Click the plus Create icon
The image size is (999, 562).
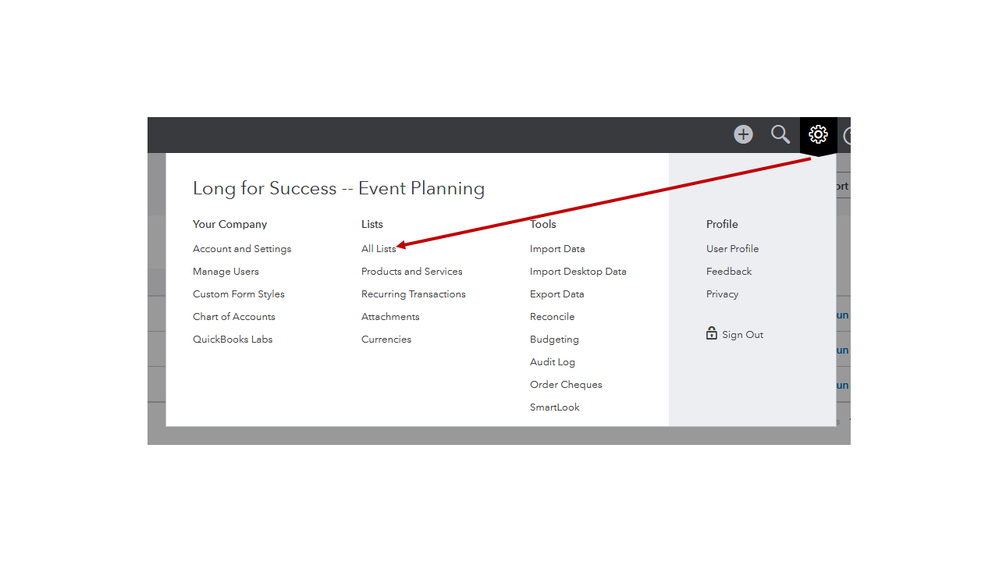coord(743,134)
